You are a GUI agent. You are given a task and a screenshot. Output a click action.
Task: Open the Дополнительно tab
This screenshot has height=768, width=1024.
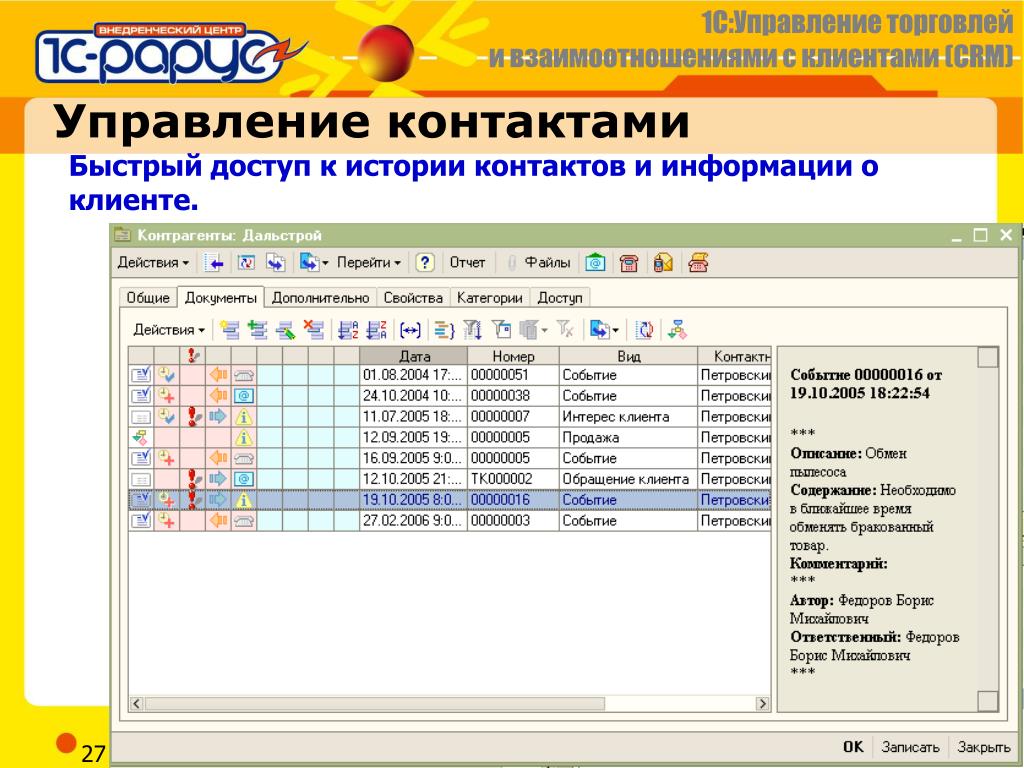[x=321, y=298]
